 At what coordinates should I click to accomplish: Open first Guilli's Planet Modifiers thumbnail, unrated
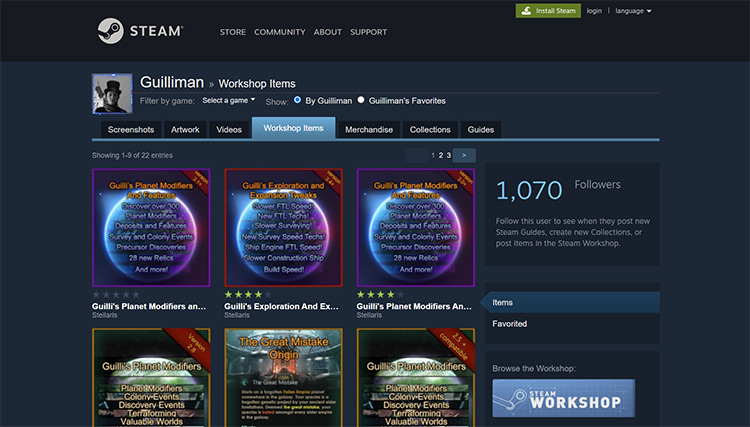pyautogui.click(x=151, y=228)
